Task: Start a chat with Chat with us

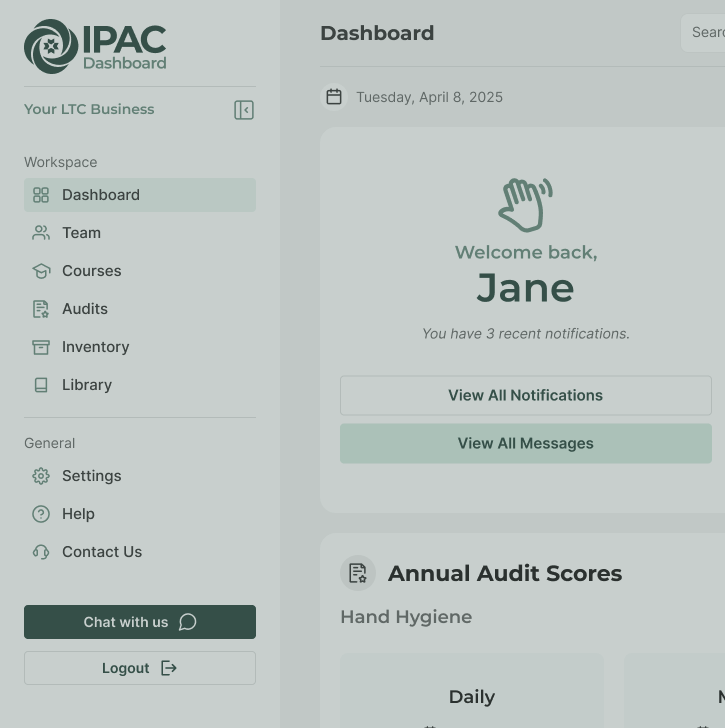Action: [x=140, y=622]
